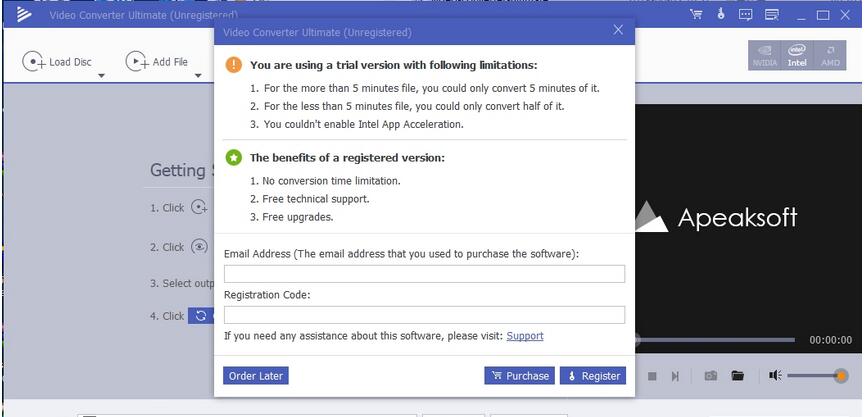Image resolution: width=866 pixels, height=417 pixels.
Task: Expand the Add File dropdown arrow
Action: [198, 75]
